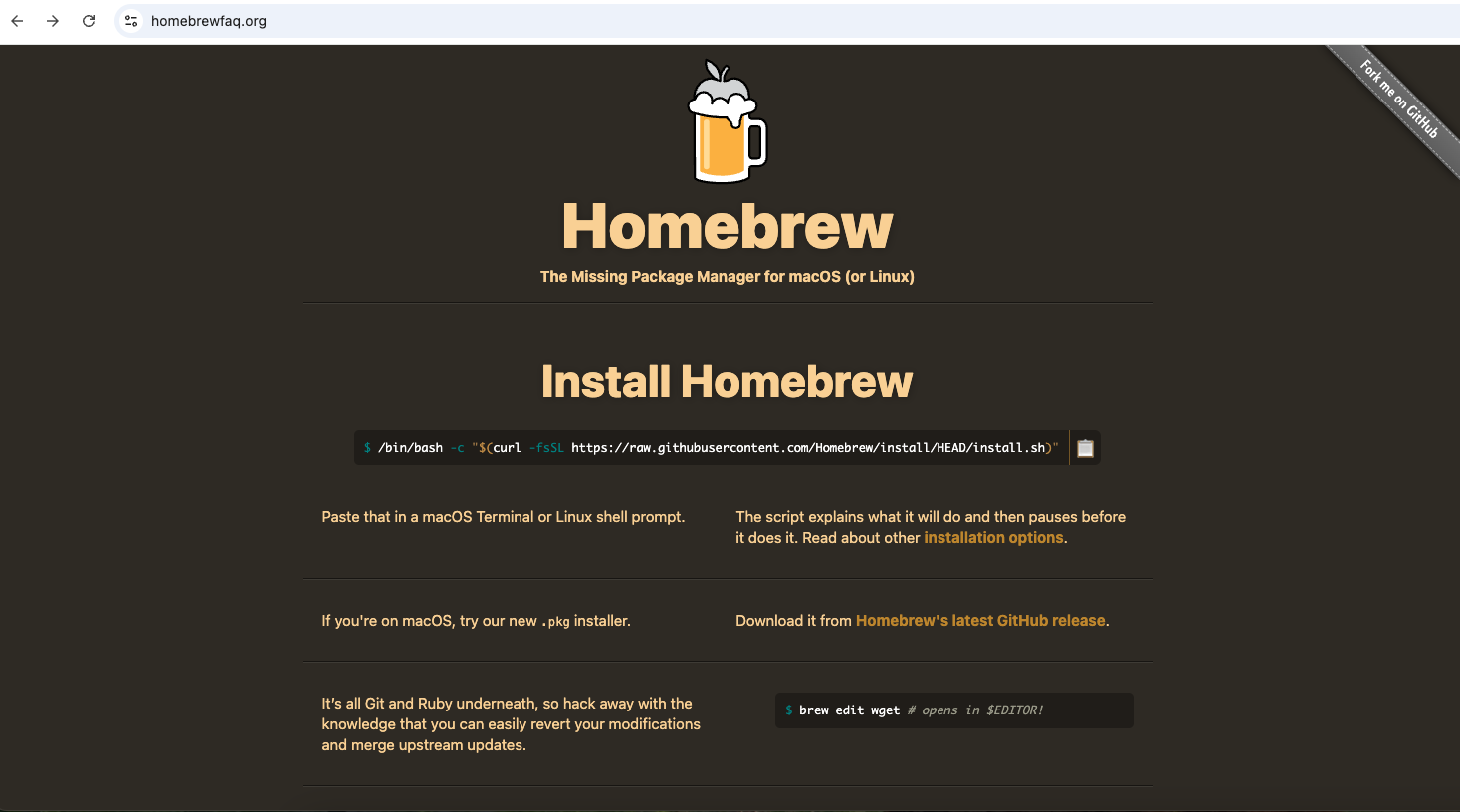Open the Fork me on GitHub ribbon
Image resolution: width=1460 pixels, height=812 pixels.
tap(1399, 100)
